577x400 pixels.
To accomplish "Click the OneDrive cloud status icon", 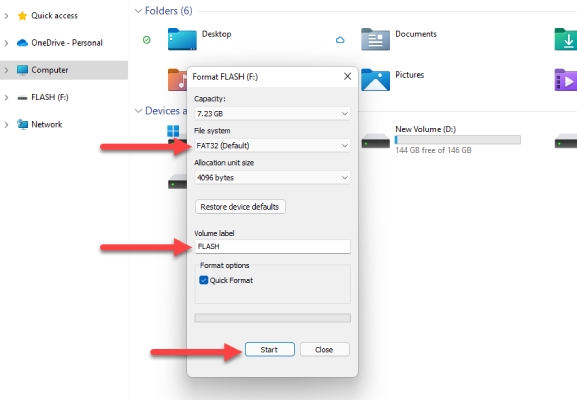I will point(340,40).
